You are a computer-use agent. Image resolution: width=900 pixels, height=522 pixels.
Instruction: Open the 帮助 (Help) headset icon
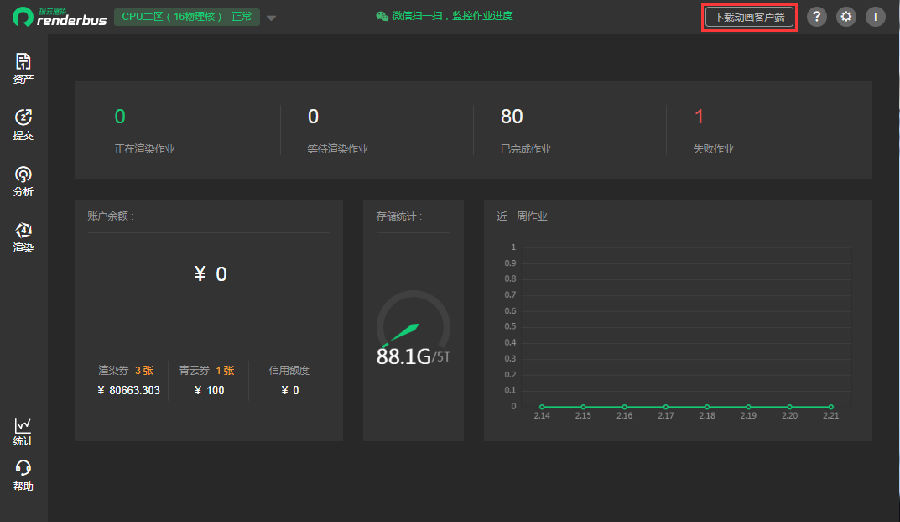tap(23, 474)
